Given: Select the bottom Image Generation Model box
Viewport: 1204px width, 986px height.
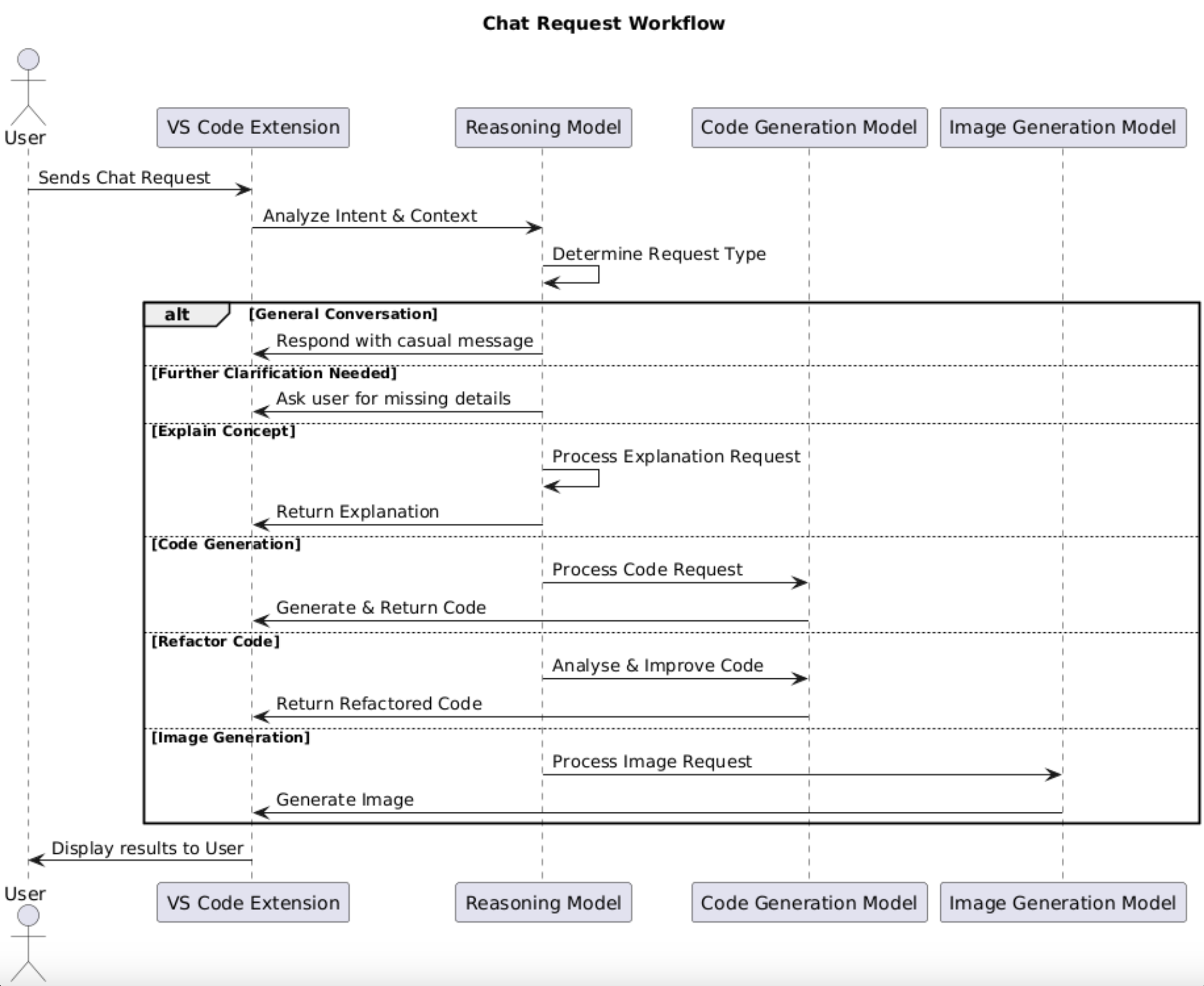Looking at the screenshot, I should (x=1062, y=903).
